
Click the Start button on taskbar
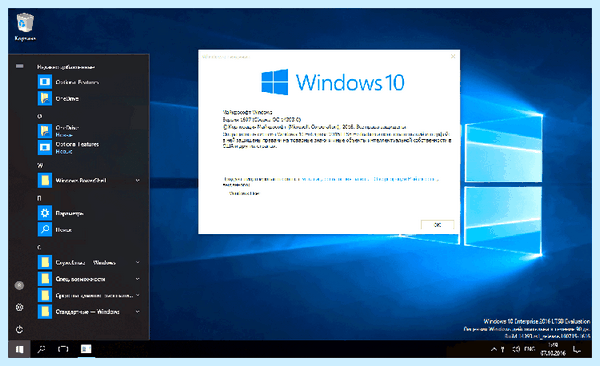click(19, 349)
